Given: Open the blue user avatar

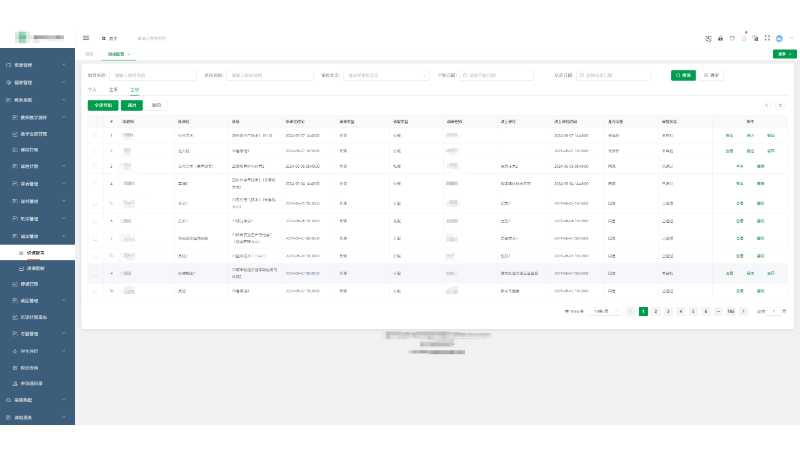Looking at the screenshot, I should click(779, 38).
